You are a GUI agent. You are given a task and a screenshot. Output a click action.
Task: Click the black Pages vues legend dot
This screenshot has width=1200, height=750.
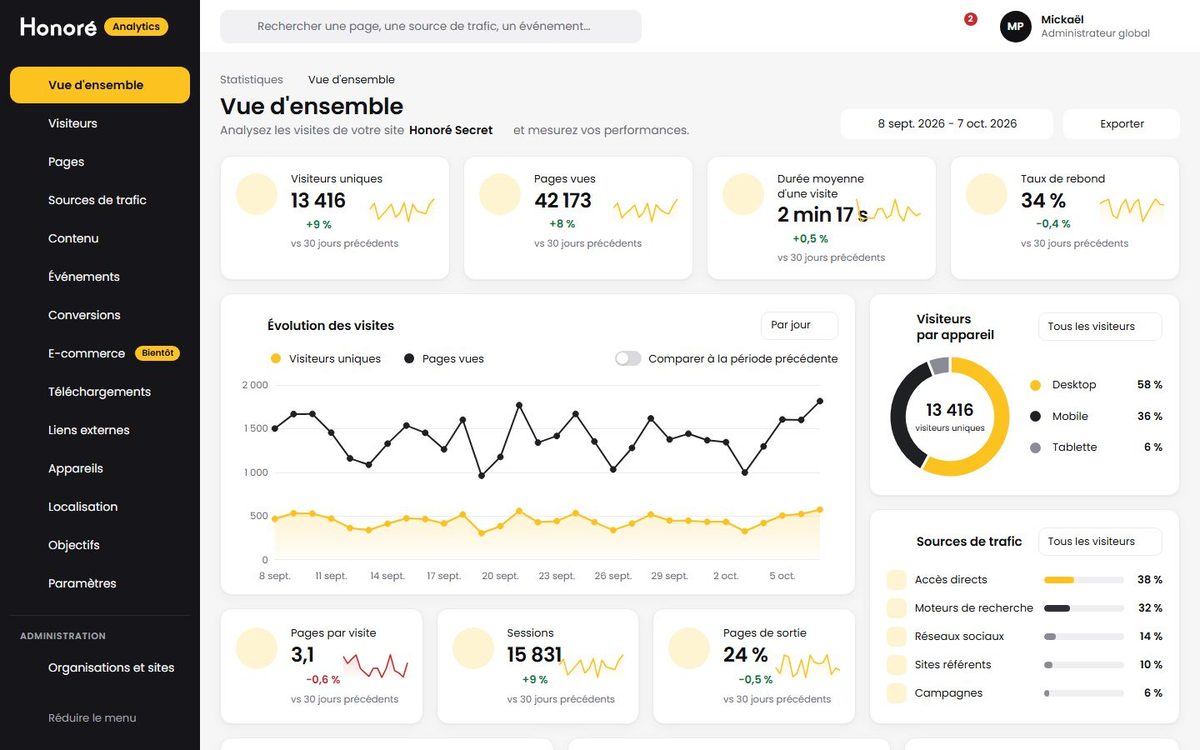tap(409, 359)
